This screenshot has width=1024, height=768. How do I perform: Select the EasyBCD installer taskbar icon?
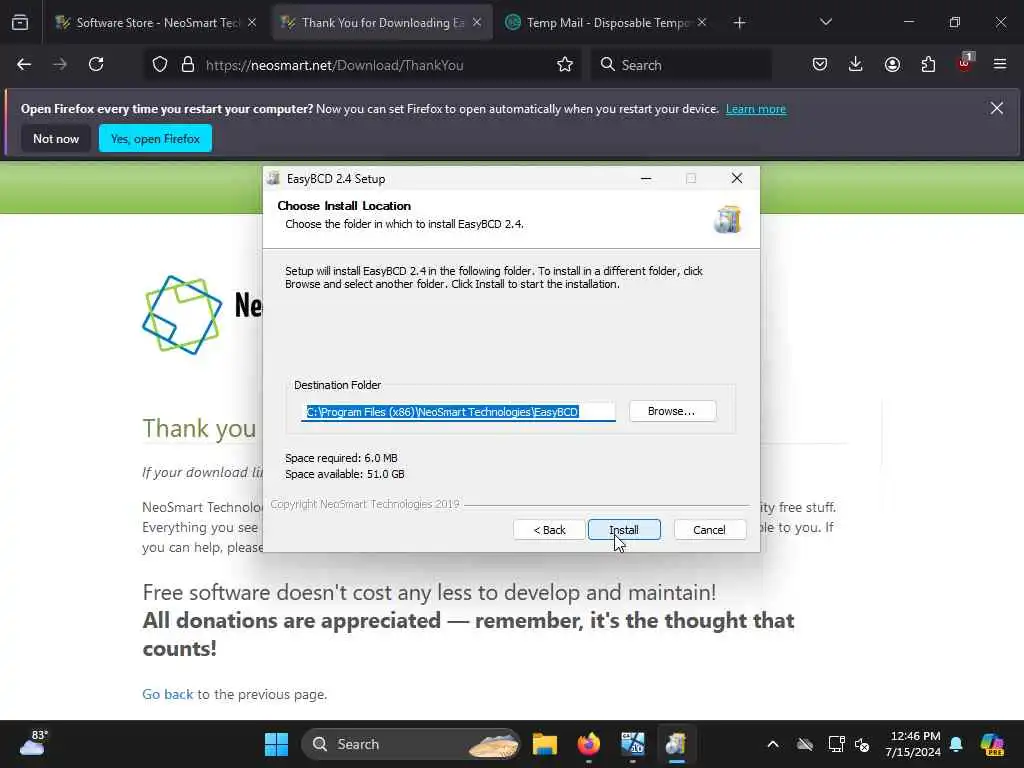pos(676,744)
